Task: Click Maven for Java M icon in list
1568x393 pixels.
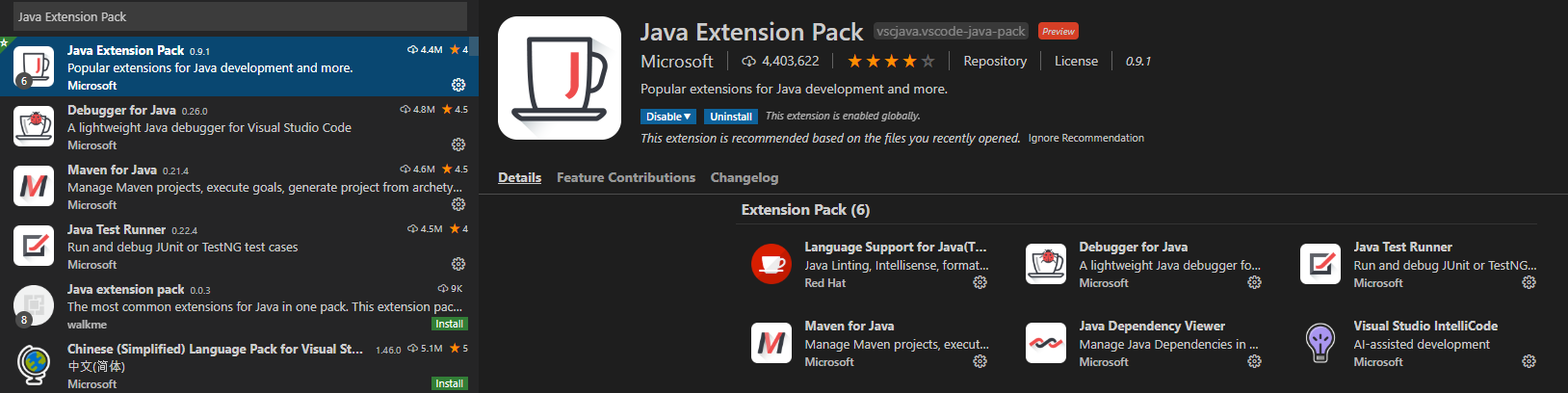Action: [34, 186]
